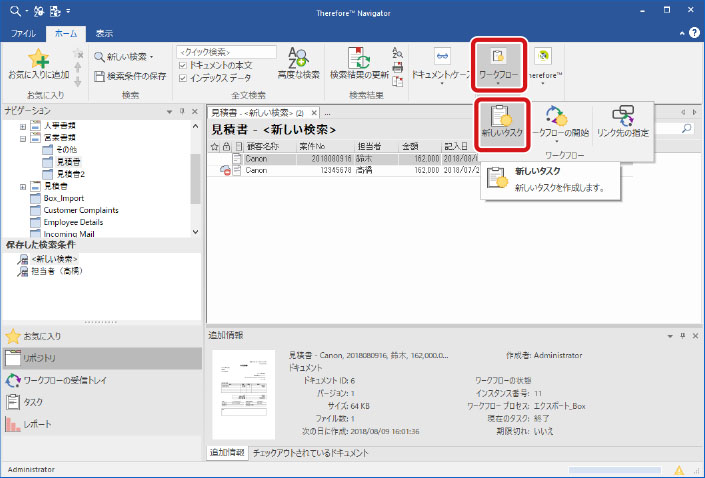This screenshot has width=705, height=478.
Task: Click the クイック検索 input field
Action: click(225, 52)
